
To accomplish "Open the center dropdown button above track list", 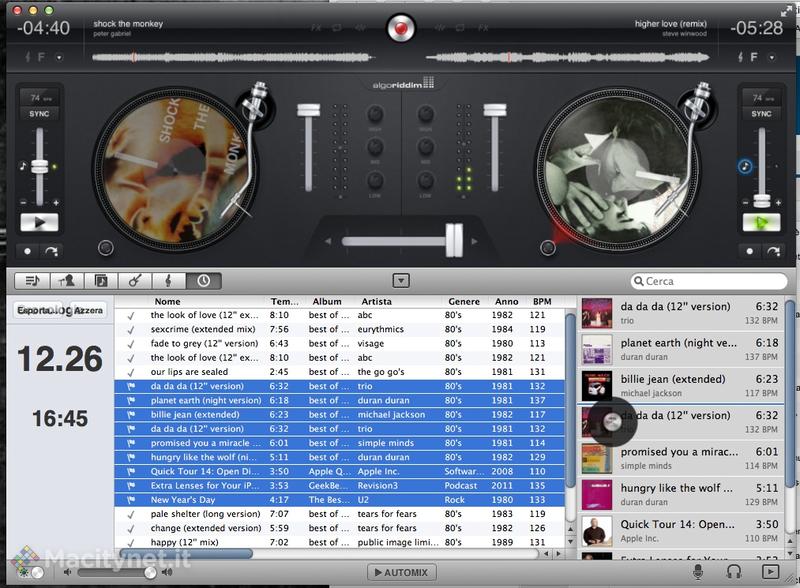I will click(x=401, y=281).
